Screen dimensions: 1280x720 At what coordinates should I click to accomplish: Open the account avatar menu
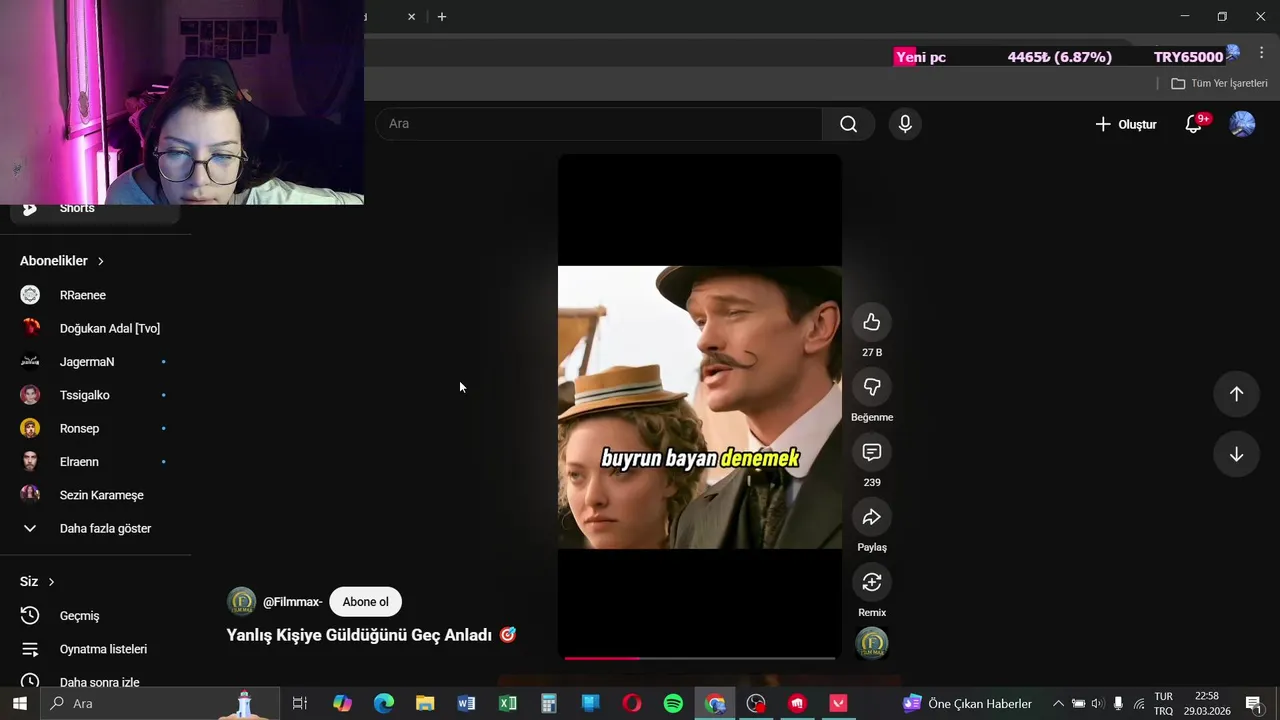1242,124
